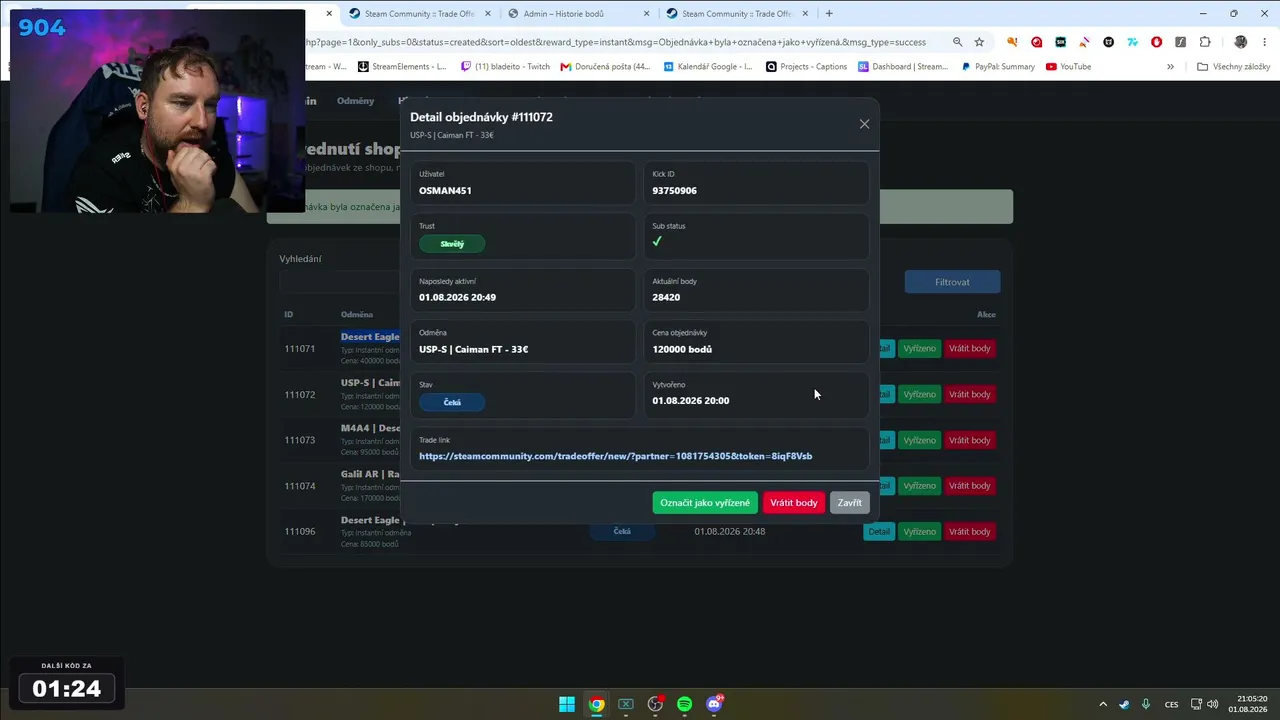Click the webcam overlay thumbnail
The width and height of the screenshot is (1280, 720).
click(157, 111)
